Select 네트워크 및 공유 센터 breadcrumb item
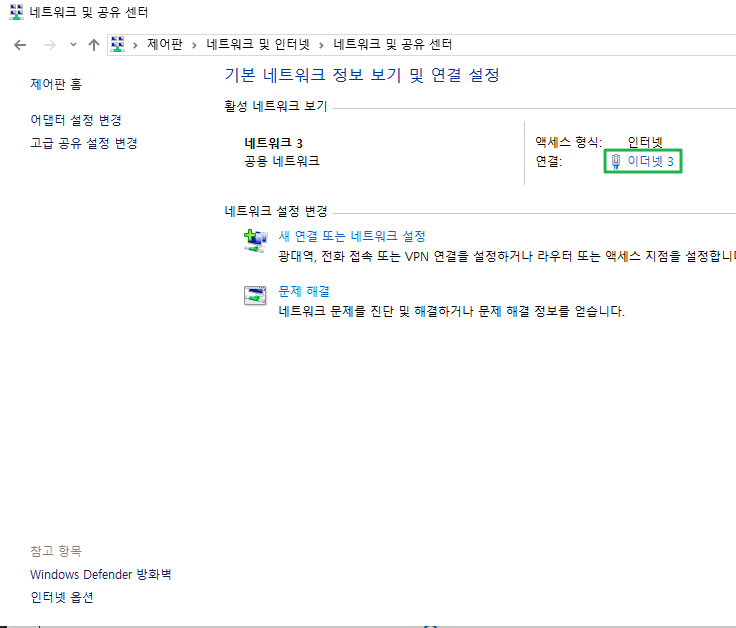The image size is (736, 628). (x=393, y=45)
